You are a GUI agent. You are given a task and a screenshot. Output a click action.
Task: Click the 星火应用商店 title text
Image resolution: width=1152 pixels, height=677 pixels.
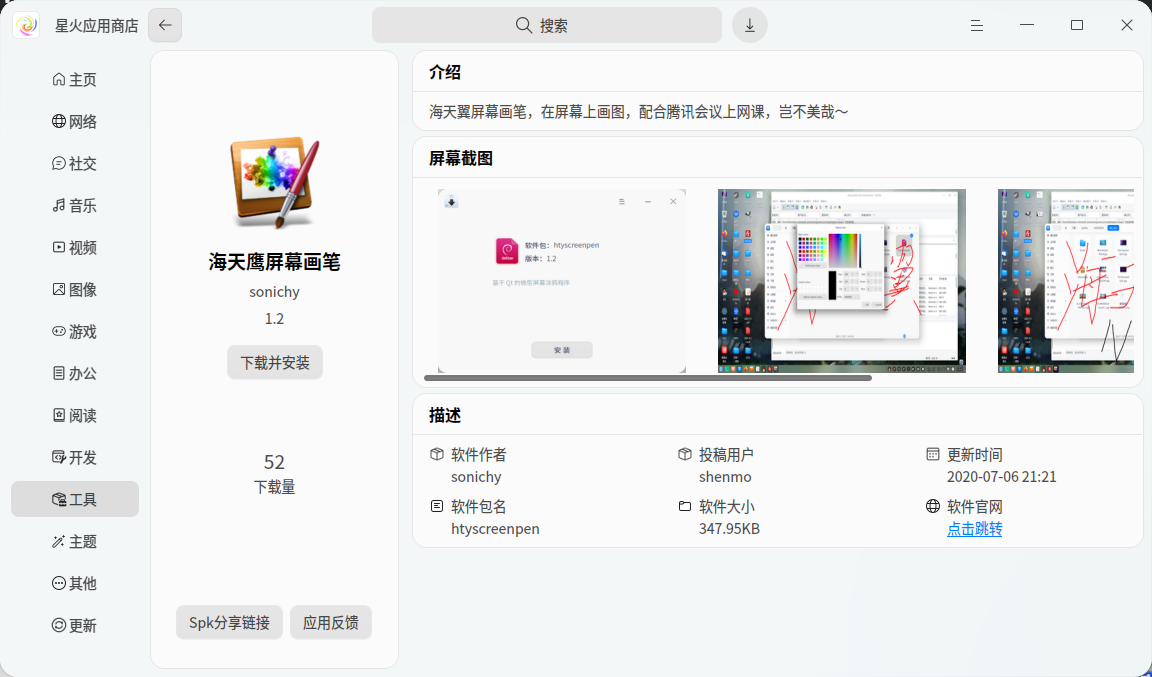pyautogui.click(x=96, y=26)
